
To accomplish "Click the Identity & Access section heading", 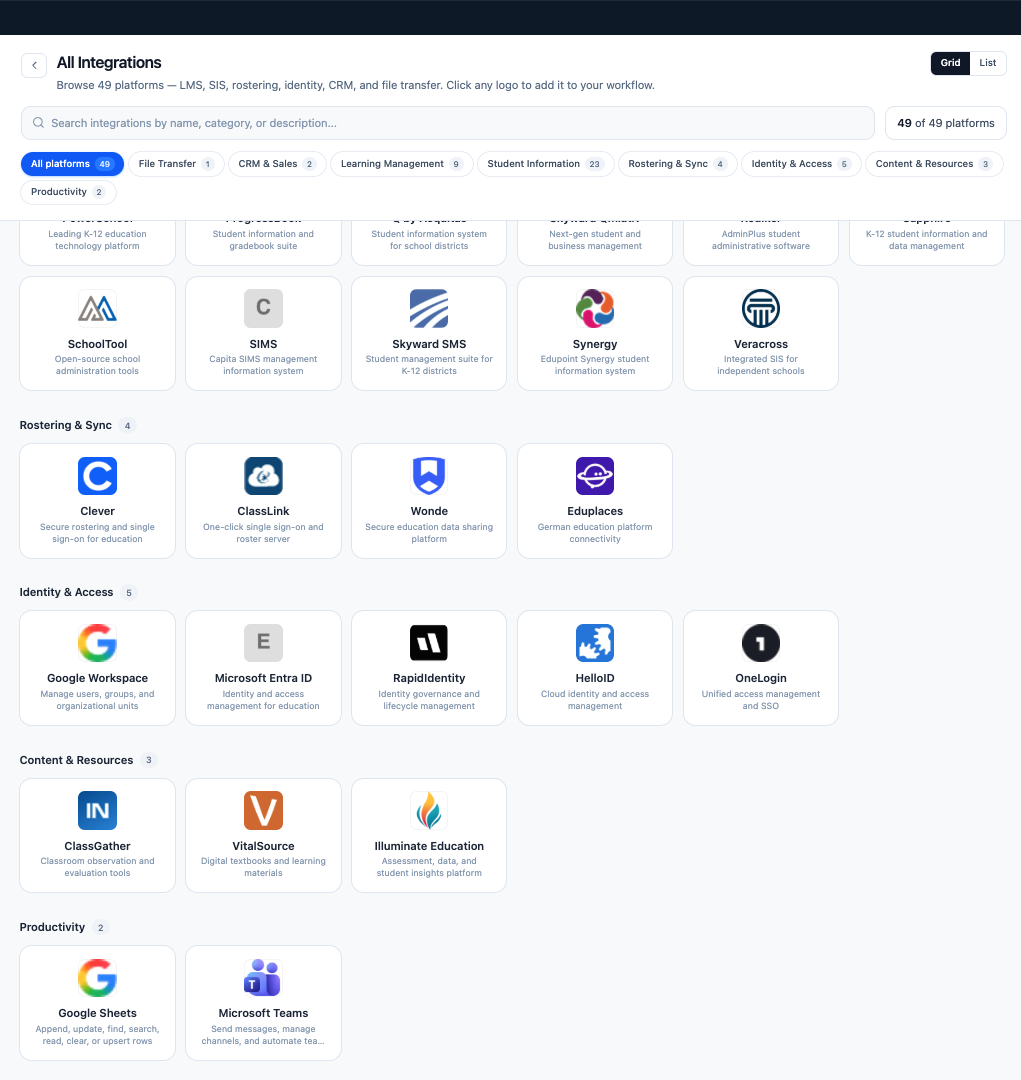I will (x=66, y=592).
